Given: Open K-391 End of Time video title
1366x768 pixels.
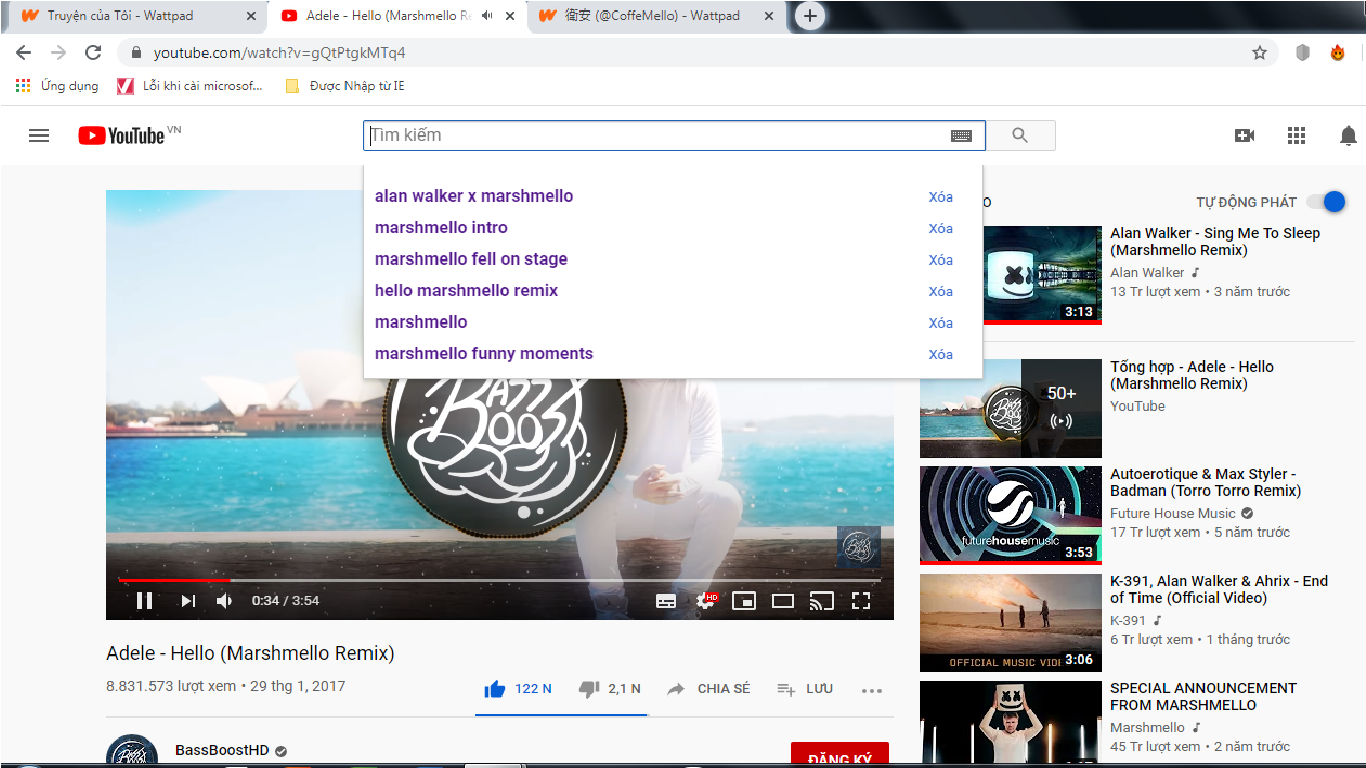Looking at the screenshot, I should coord(1219,589).
